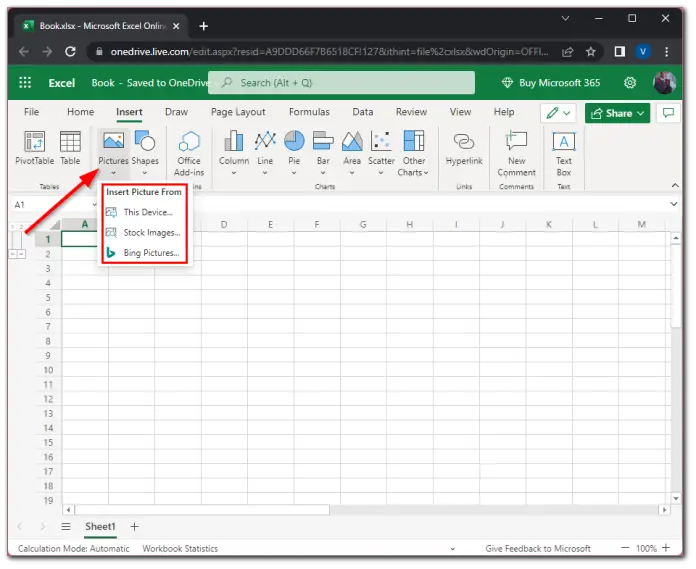This screenshot has height=569, width=696.
Task: Click the Search (Alt + Q) box
Action: point(341,83)
